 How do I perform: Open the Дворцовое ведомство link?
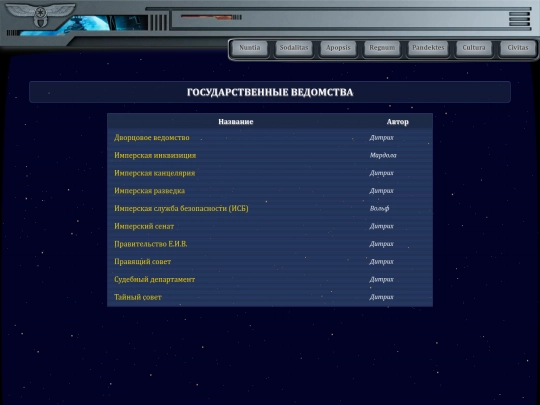pyautogui.click(x=152, y=138)
